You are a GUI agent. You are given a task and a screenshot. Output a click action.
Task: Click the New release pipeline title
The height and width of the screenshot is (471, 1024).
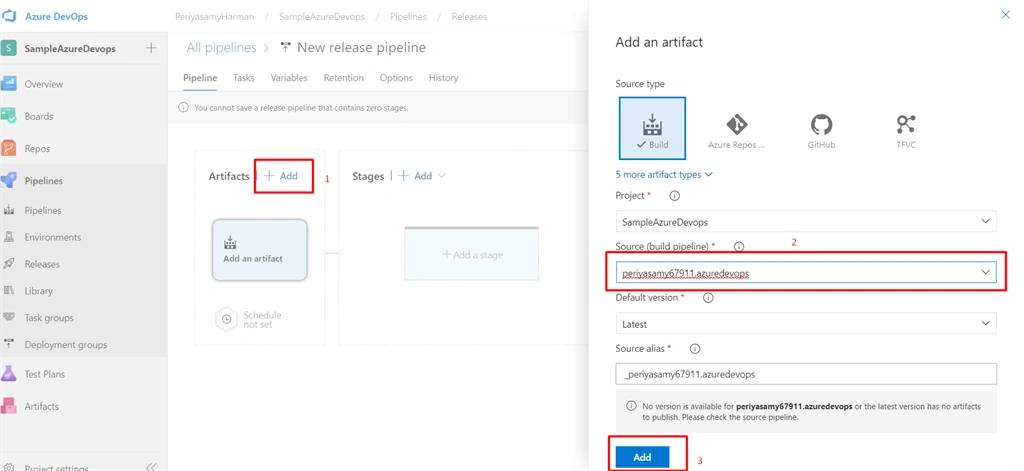coord(361,47)
